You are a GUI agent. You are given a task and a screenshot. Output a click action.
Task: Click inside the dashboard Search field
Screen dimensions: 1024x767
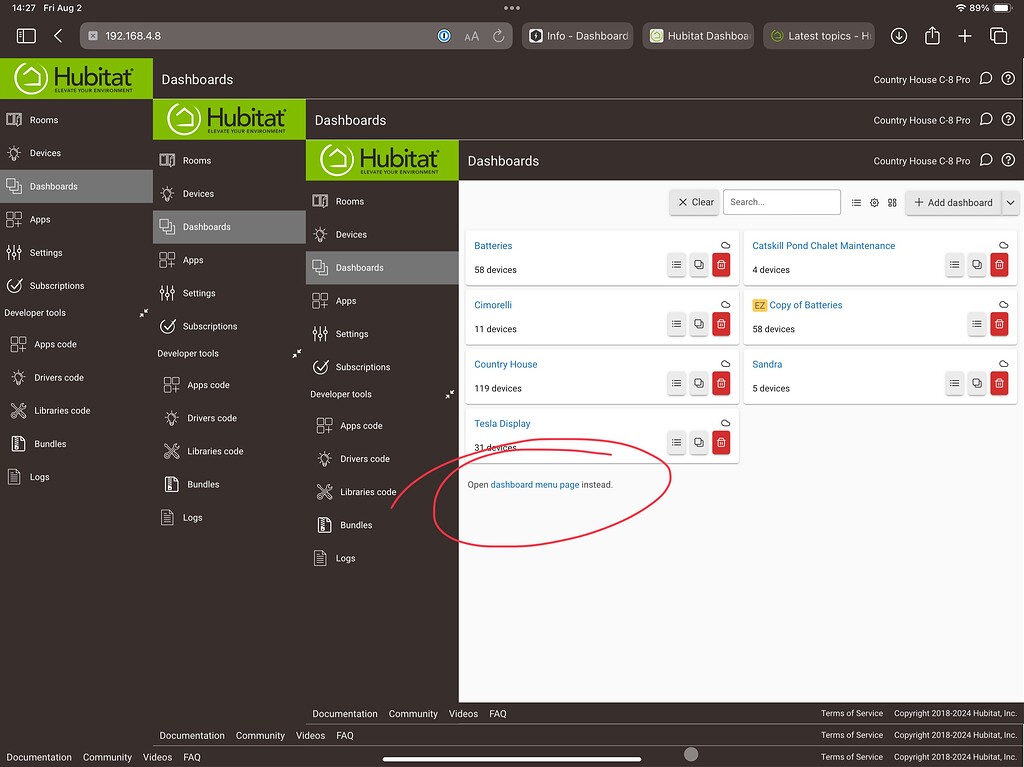(x=781, y=202)
